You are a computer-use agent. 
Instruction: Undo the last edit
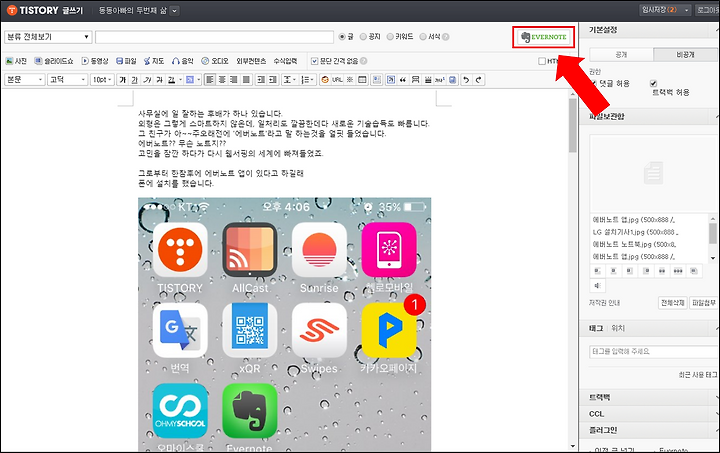point(466,80)
